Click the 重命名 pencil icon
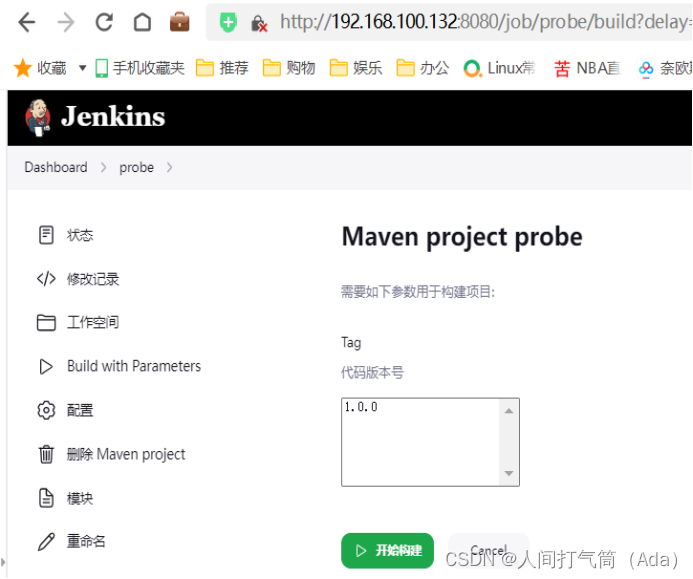Screen dimensions: 693x579 pyautogui.click(x=46, y=541)
